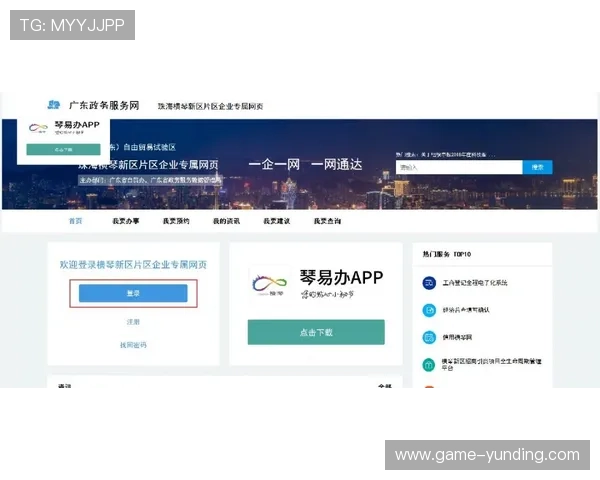The height and width of the screenshot is (480, 600).
Task: Click the dark blue 工商登记 system icon
Action: click(429, 283)
